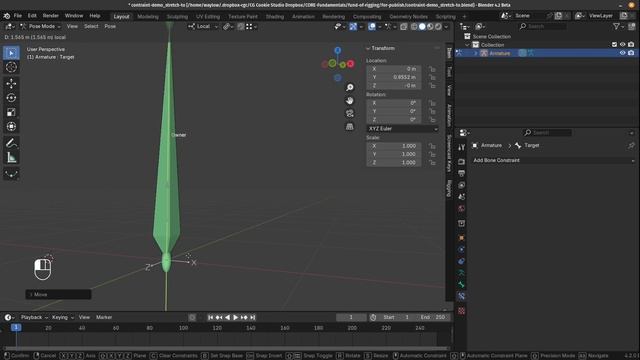This screenshot has height=360, width=640.
Task: Open the View Layer properties tab icon
Action: [461, 185]
